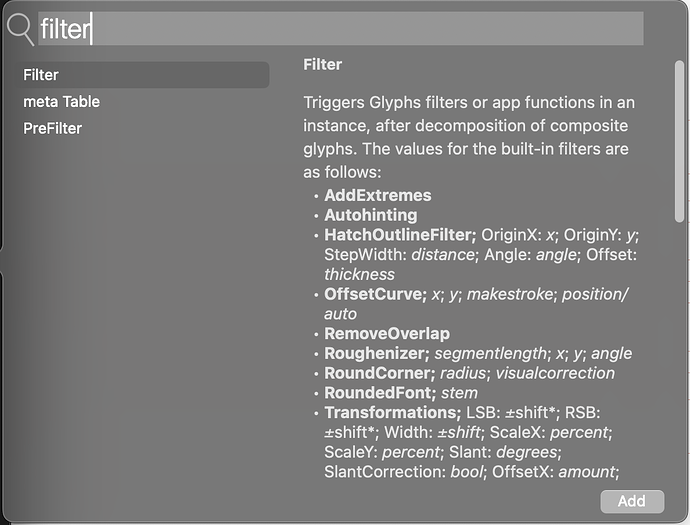Choose the PreFilter entry in the list
Viewport: 690px width, 525px height.
53,128
